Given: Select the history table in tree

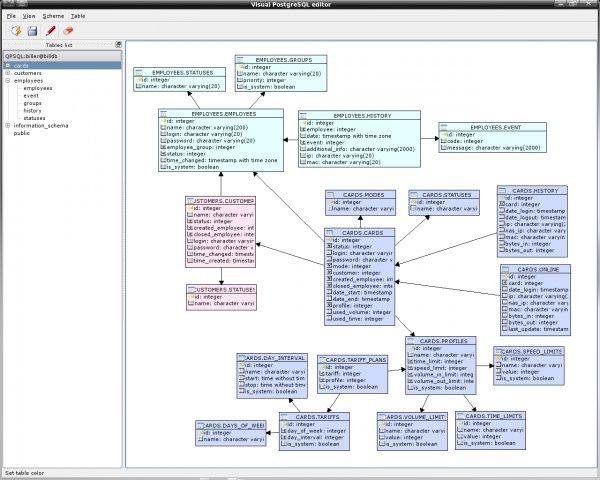Looking at the screenshot, I should coord(32,110).
